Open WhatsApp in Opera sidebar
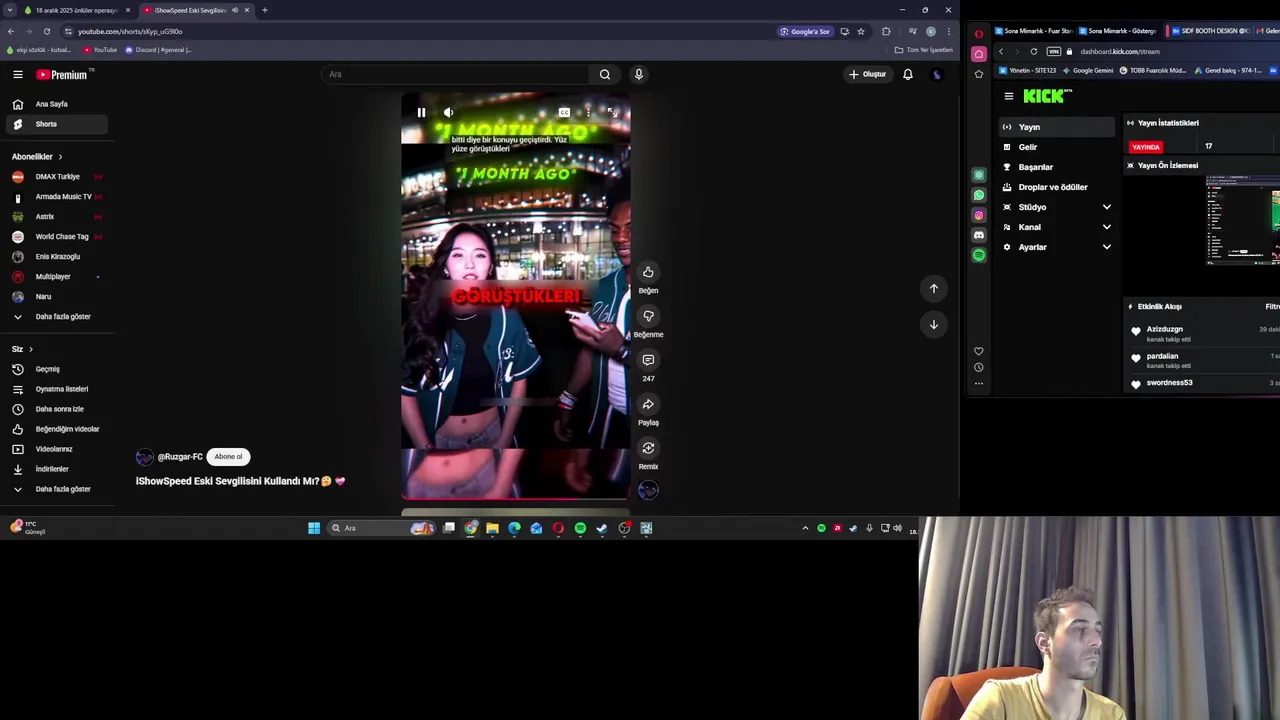This screenshot has width=1280, height=720. tap(979, 195)
